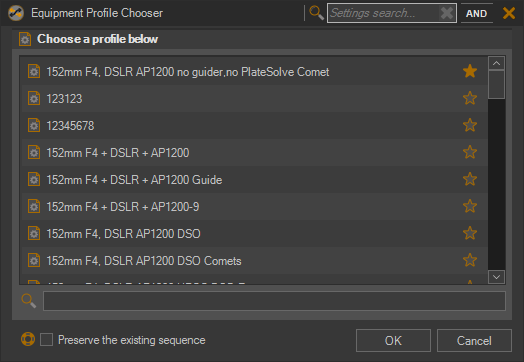Image resolution: width=524 pixels, height=362 pixels.
Task: Click profile icon beside 123123
Action: tap(34, 99)
